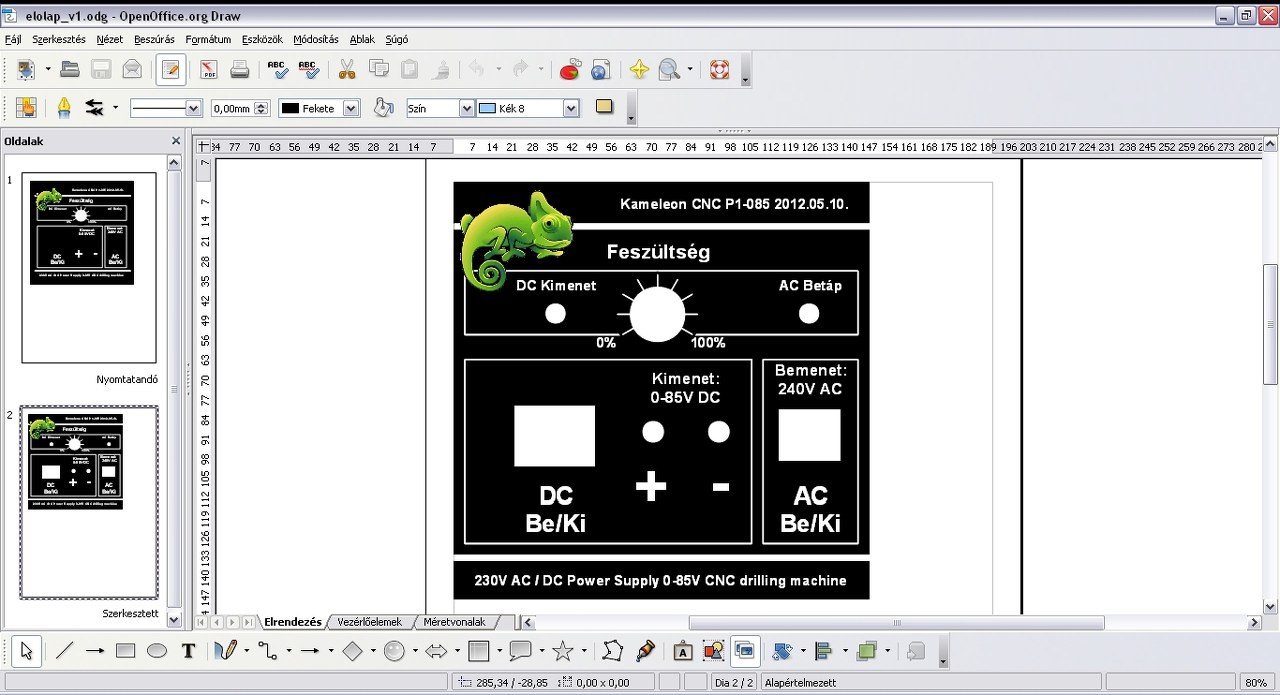Open the Ablak menu
Image resolution: width=1280 pixels, height=695 pixels.
[x=362, y=40]
